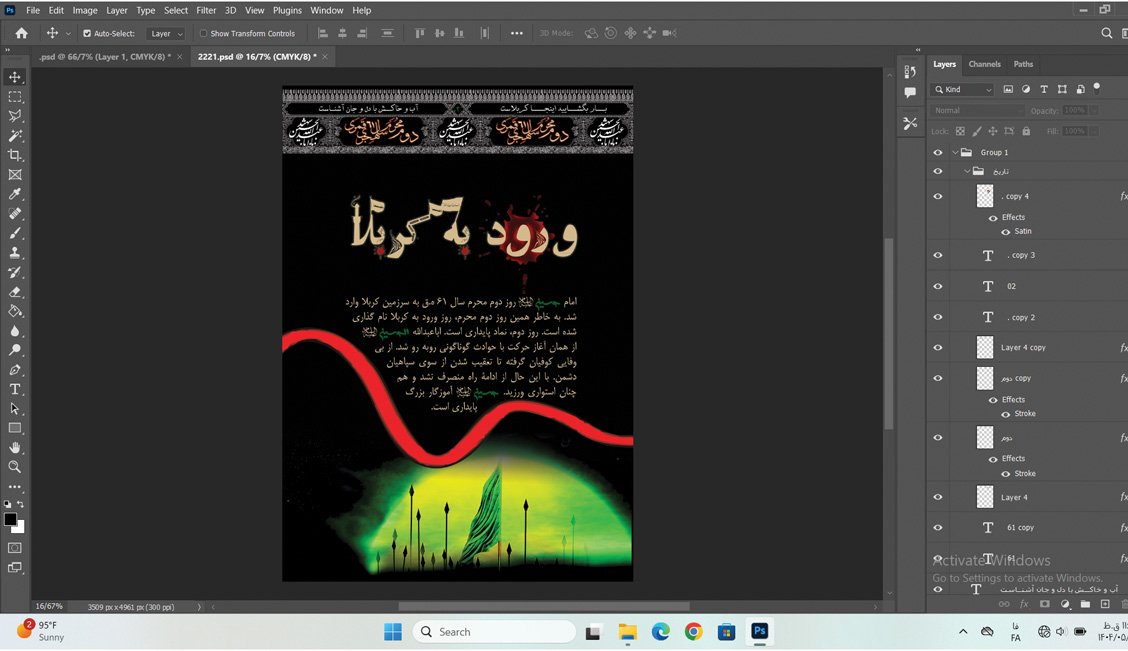Hide the 61 copy text layer
This screenshot has height=651, width=1128.
(x=937, y=527)
